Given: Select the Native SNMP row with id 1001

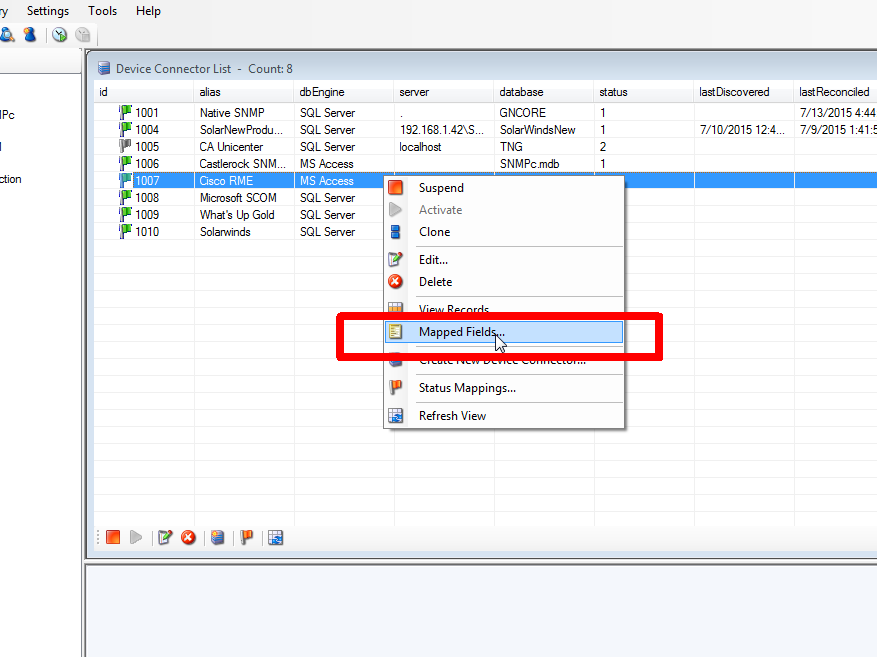Looking at the screenshot, I should tap(232, 113).
